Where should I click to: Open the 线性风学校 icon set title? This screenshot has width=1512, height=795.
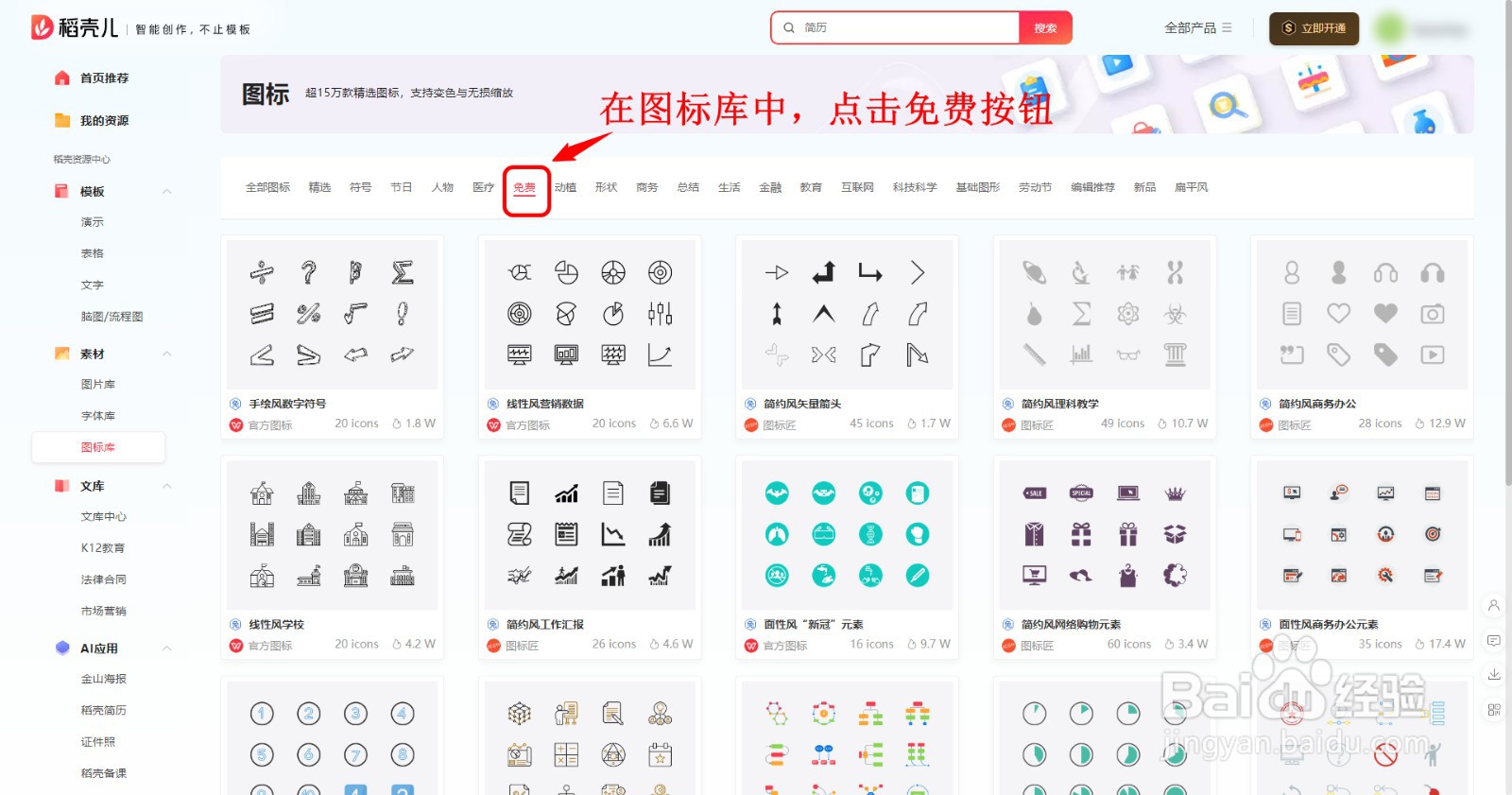(x=276, y=625)
